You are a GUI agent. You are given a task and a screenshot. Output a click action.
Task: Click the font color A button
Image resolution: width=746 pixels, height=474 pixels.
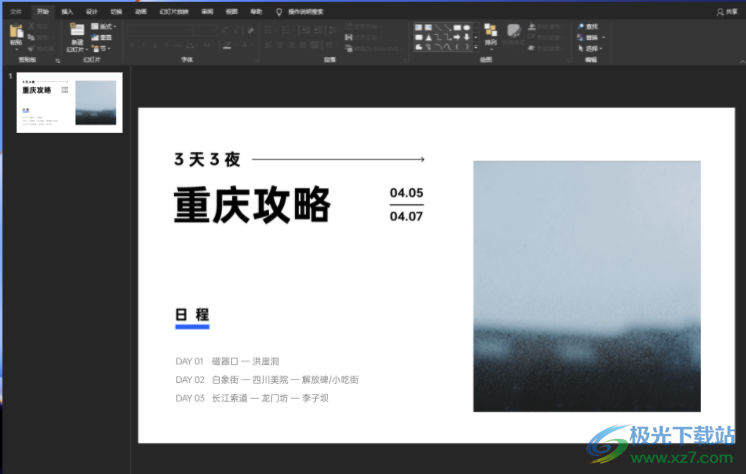pyautogui.click(x=245, y=45)
